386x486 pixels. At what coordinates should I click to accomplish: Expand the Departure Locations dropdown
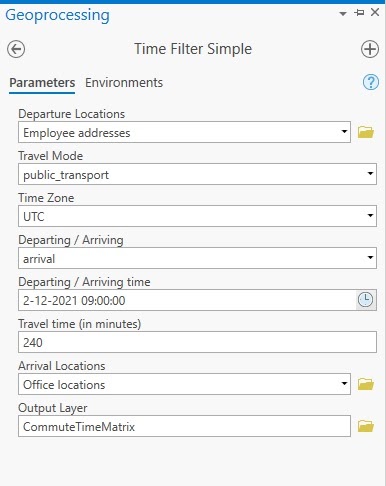pos(344,132)
